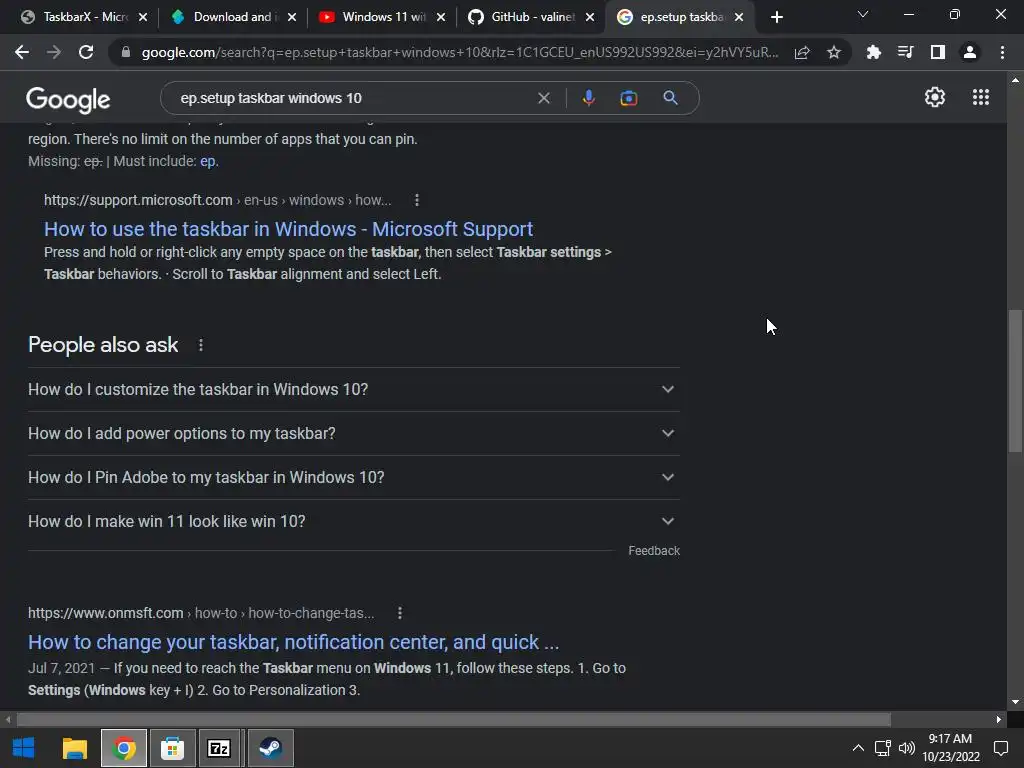Image resolution: width=1024 pixels, height=768 pixels.
Task: Submit search with magnifier icon
Action: (671, 98)
